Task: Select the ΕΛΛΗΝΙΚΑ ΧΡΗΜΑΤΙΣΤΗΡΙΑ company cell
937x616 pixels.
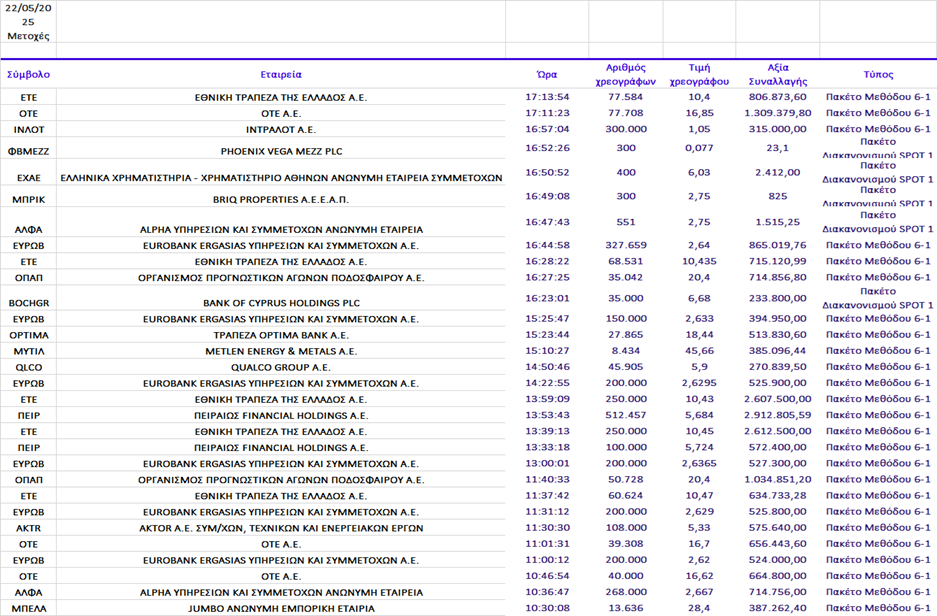Action: coord(281,178)
